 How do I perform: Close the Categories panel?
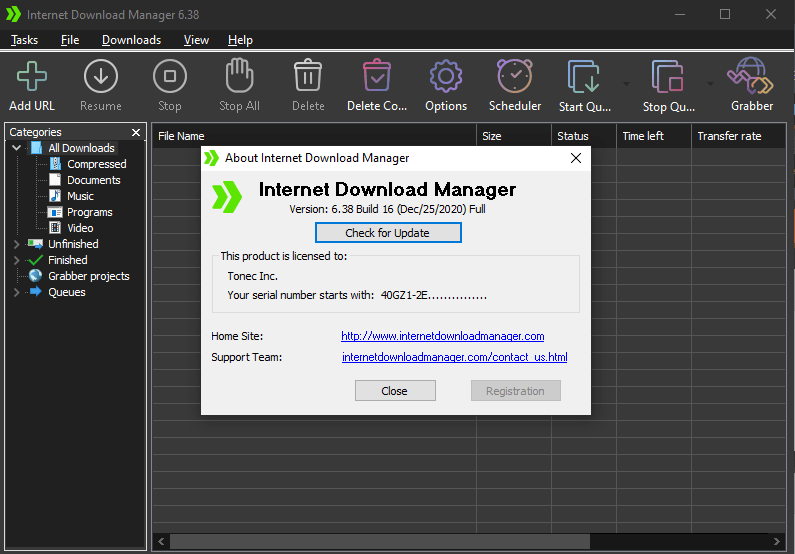pos(136,132)
